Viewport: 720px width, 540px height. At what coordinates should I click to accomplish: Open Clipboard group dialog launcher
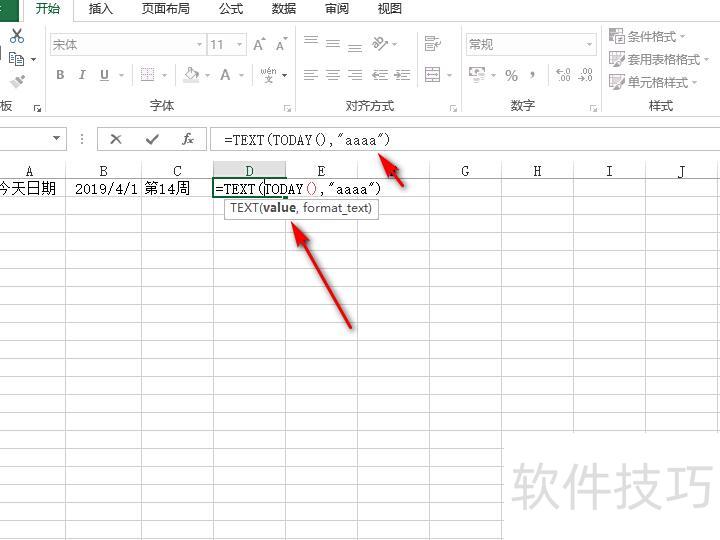coord(37,108)
